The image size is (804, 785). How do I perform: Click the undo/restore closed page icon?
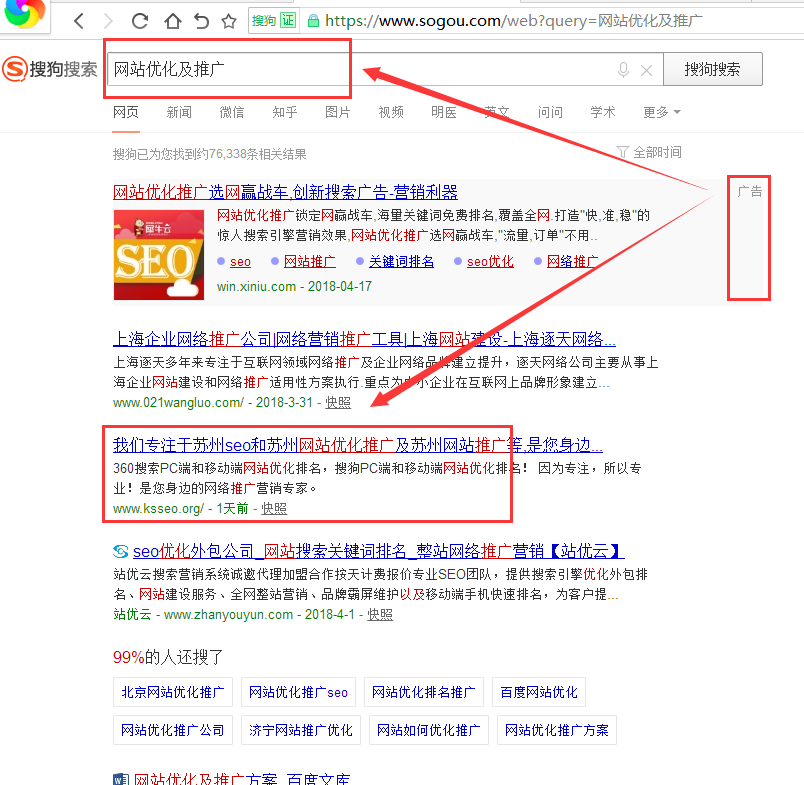pyautogui.click(x=201, y=20)
